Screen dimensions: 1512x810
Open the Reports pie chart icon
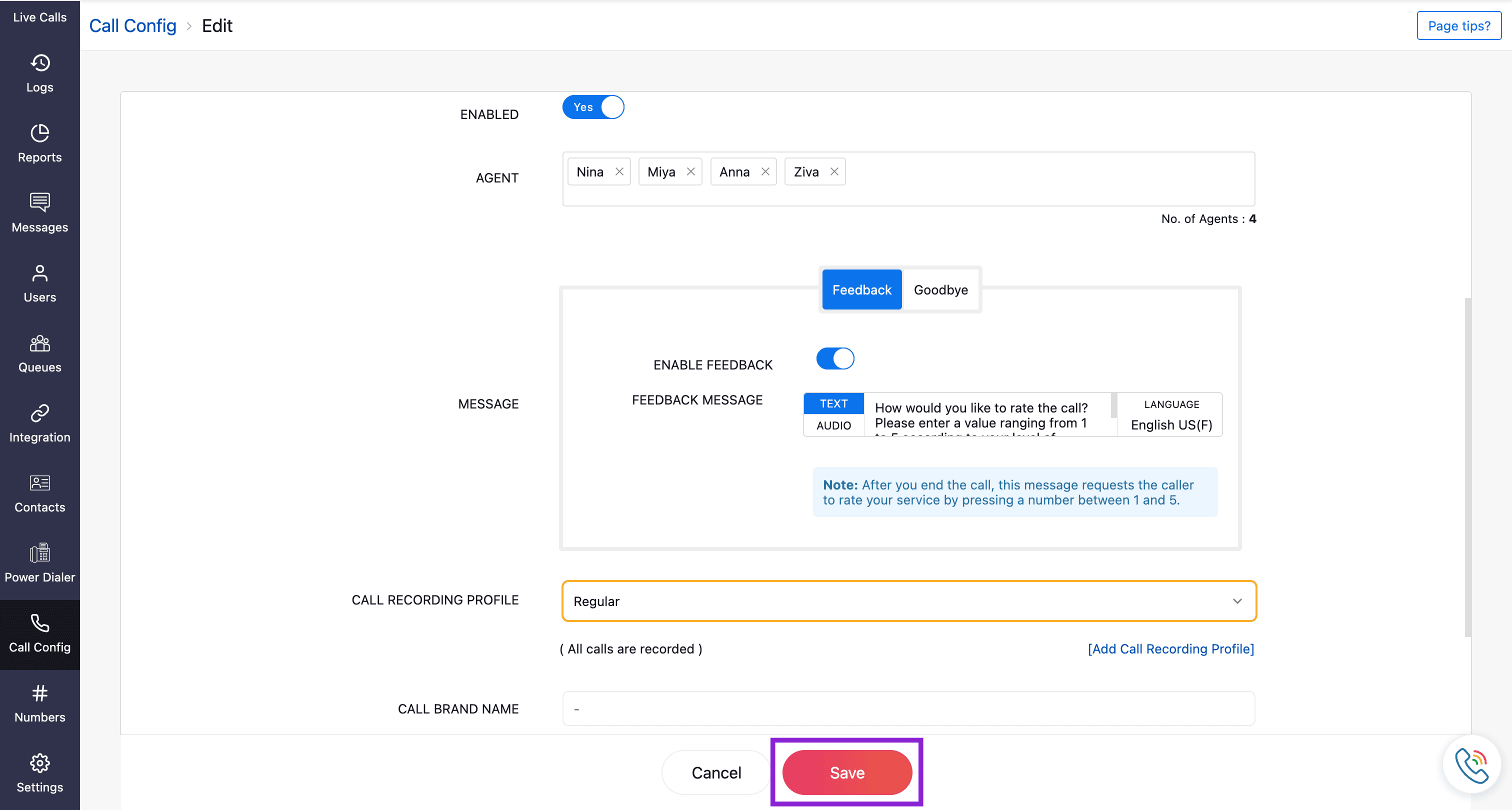tap(39, 133)
